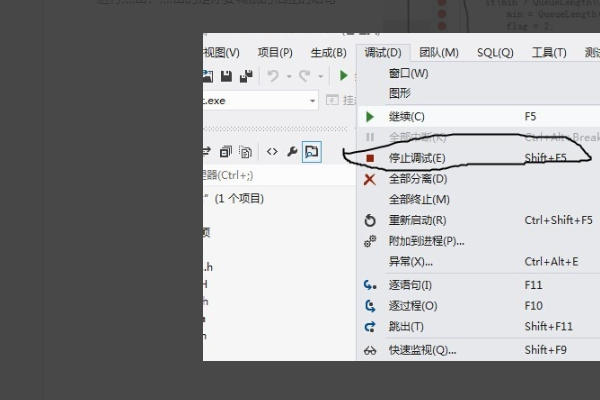Viewport: 600px width, 400px height.
Task: Click the Ctrl+Shift+F5 shortcut text
Action: tap(559, 220)
